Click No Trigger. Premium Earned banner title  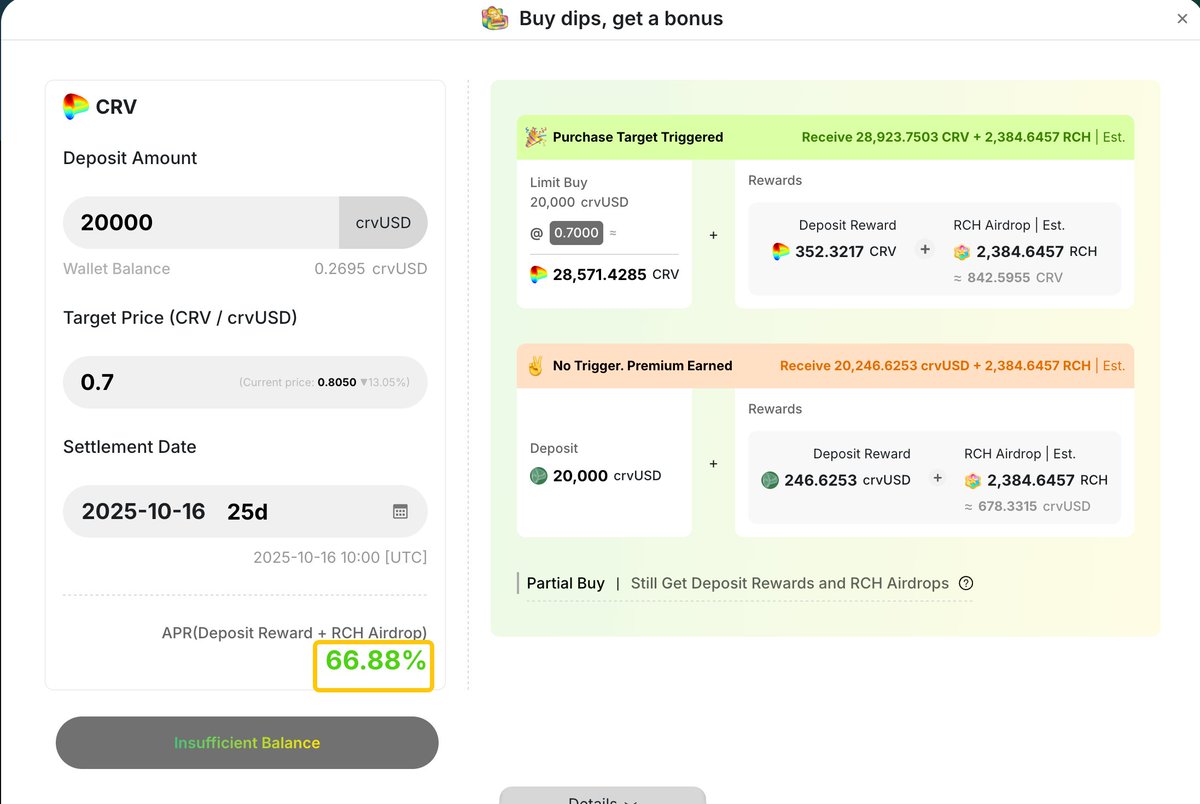point(643,366)
